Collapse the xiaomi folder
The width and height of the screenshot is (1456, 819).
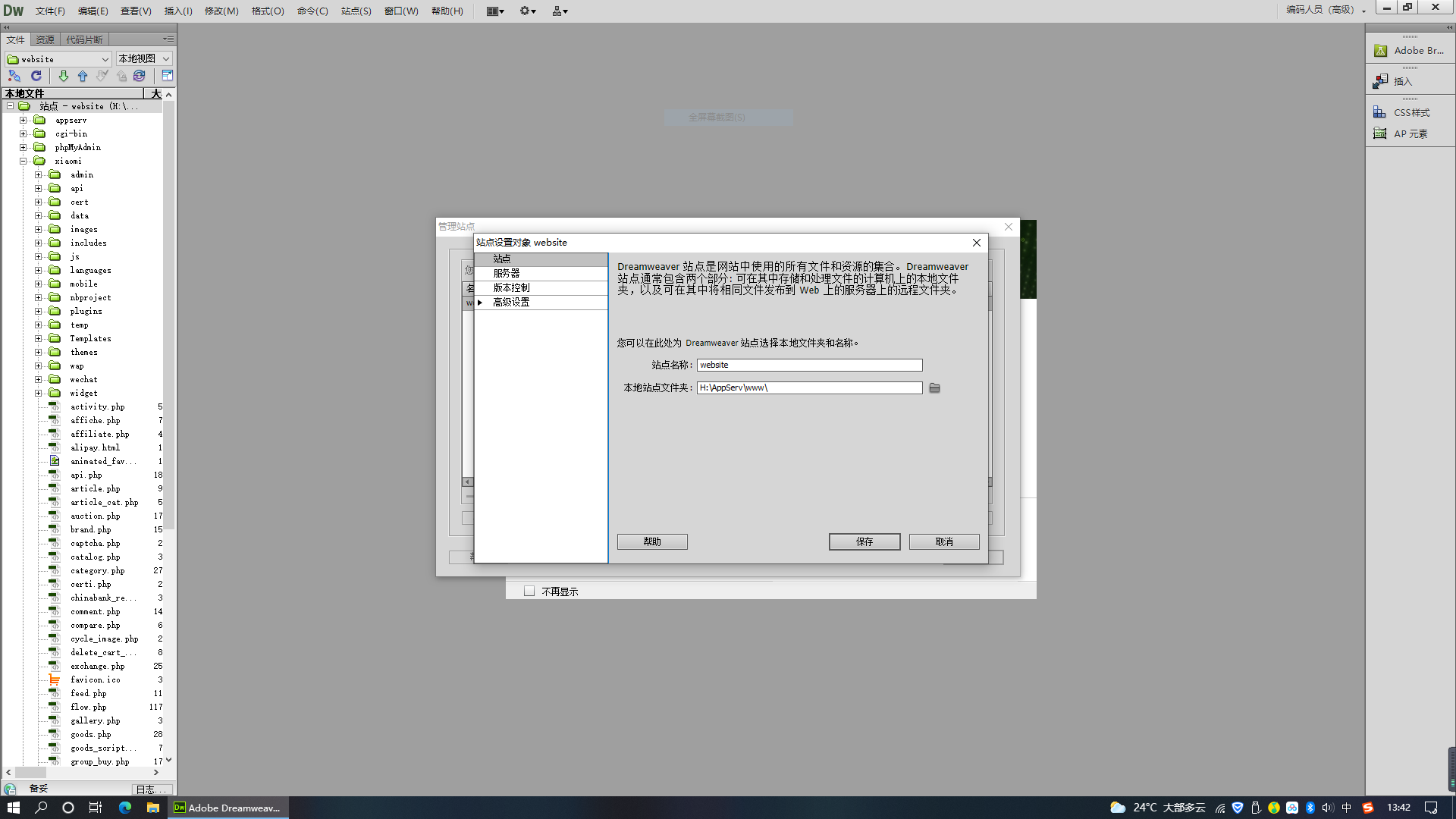tap(24, 162)
